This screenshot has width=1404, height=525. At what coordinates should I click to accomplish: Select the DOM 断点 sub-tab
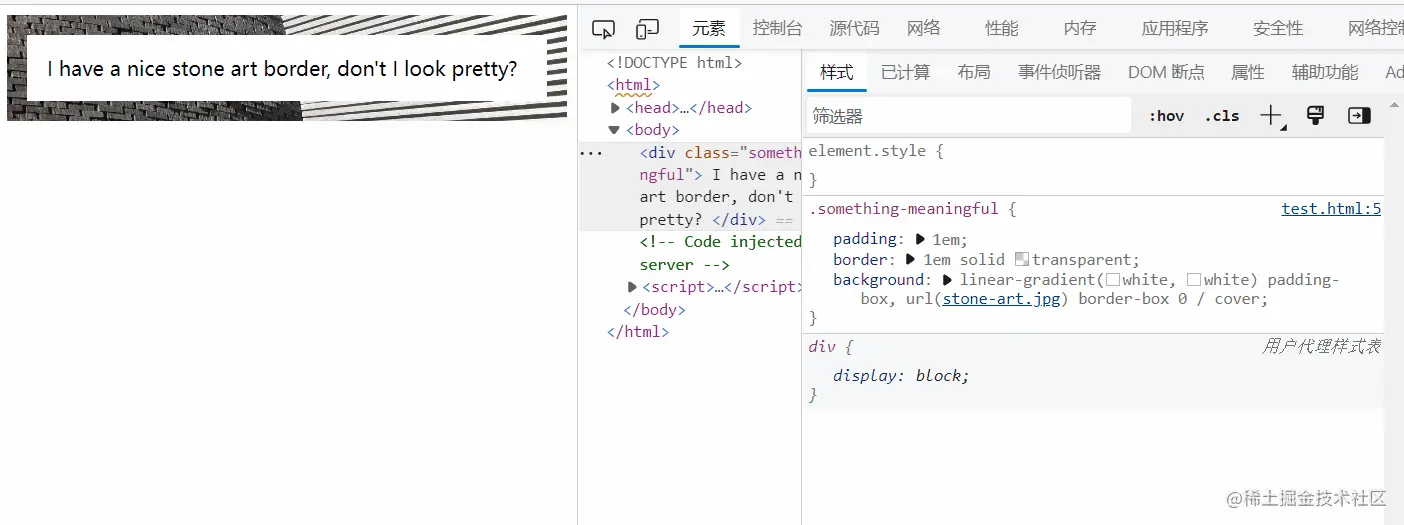point(1166,72)
